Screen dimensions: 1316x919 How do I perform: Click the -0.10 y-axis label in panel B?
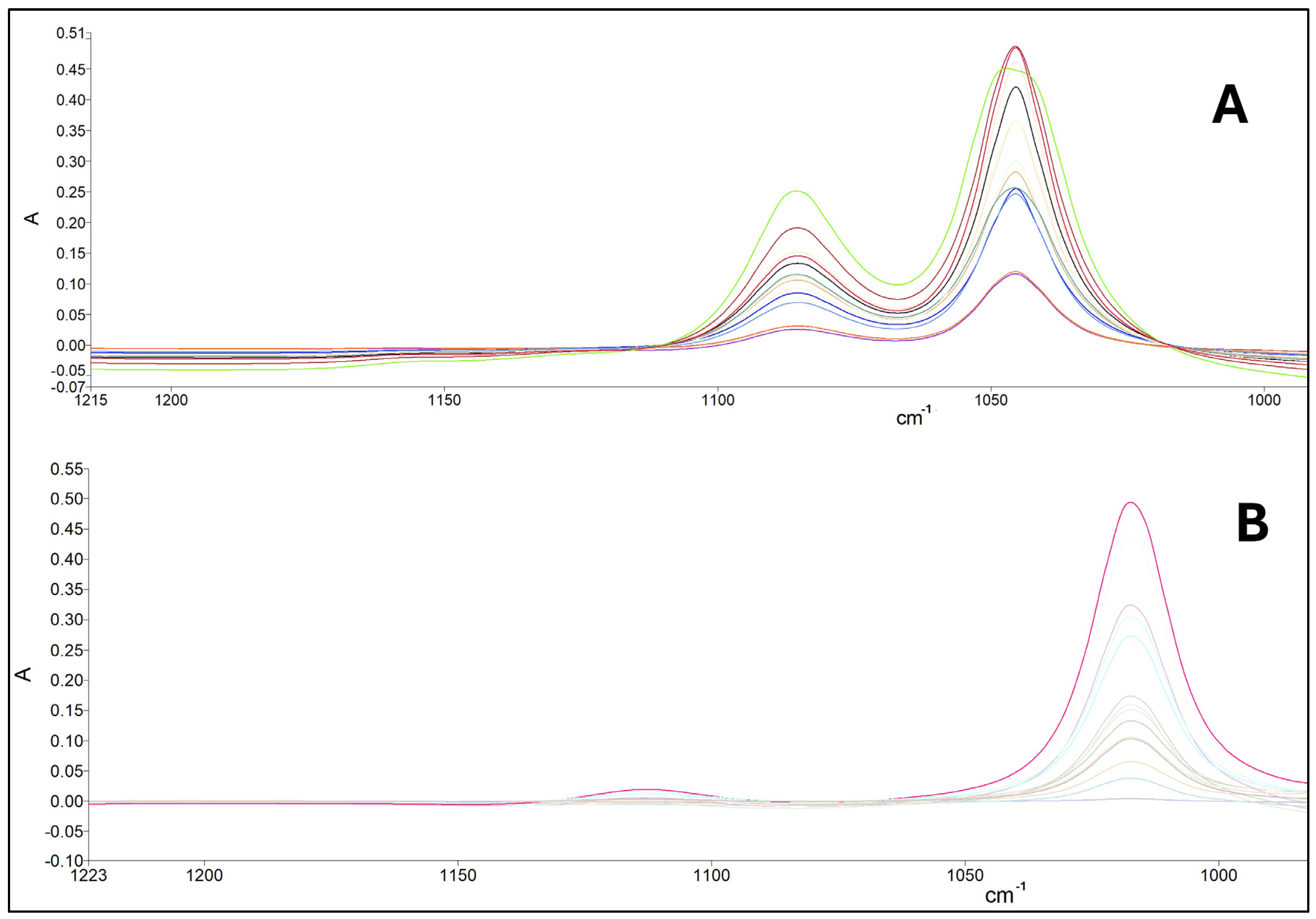coord(64,861)
